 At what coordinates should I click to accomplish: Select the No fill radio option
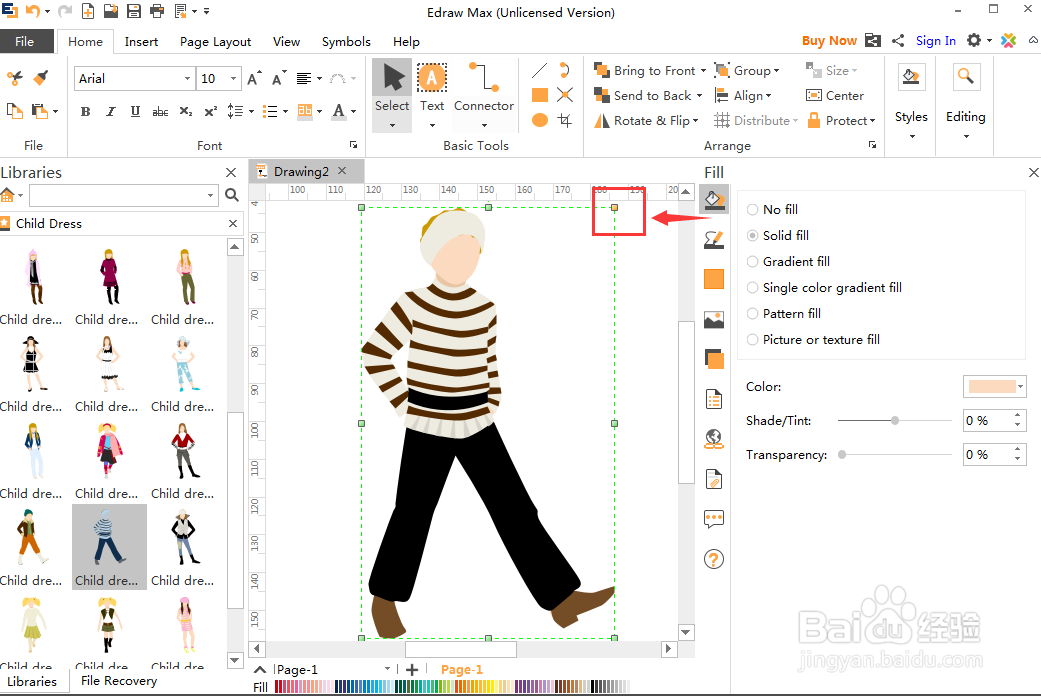click(x=752, y=209)
